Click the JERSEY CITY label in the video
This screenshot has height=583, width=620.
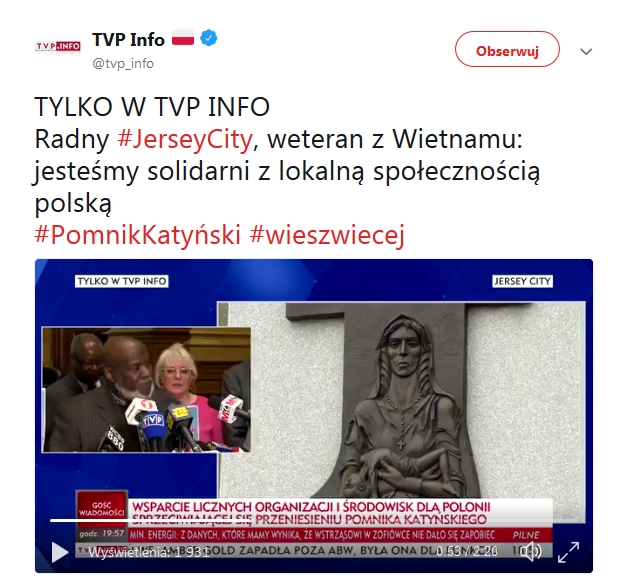click(x=522, y=281)
